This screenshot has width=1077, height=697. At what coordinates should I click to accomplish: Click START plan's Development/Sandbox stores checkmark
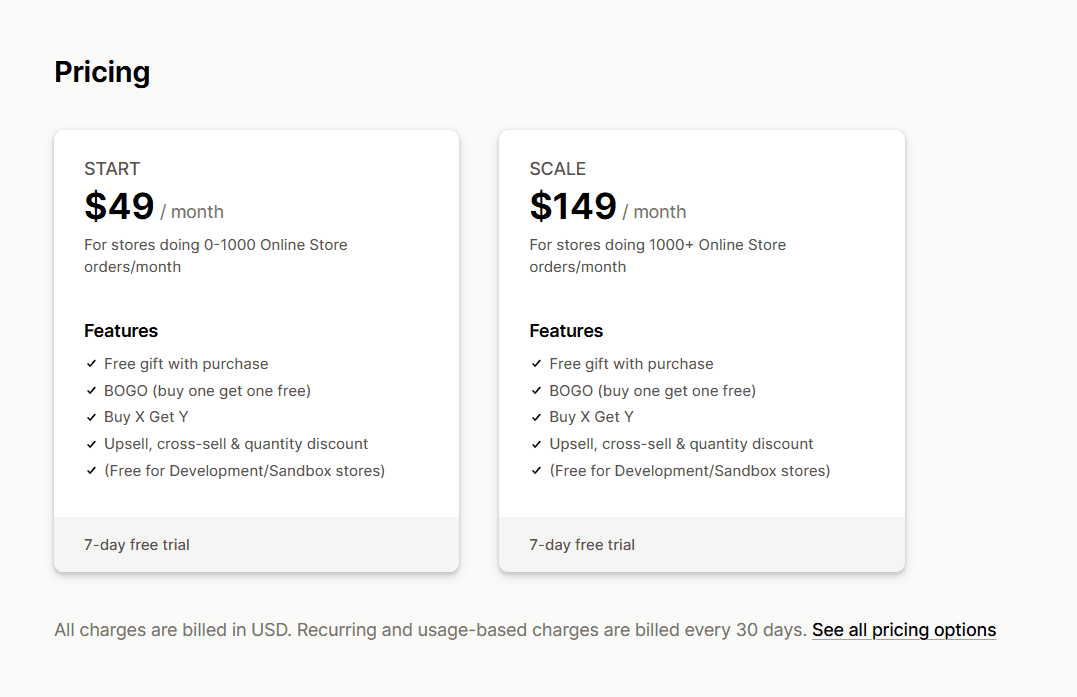(x=91, y=471)
